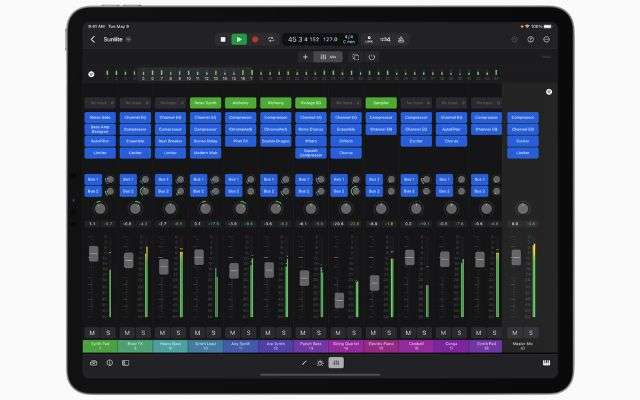Select the pencil edit tool in footer
This screenshot has height=400, width=640.
coord(304,362)
